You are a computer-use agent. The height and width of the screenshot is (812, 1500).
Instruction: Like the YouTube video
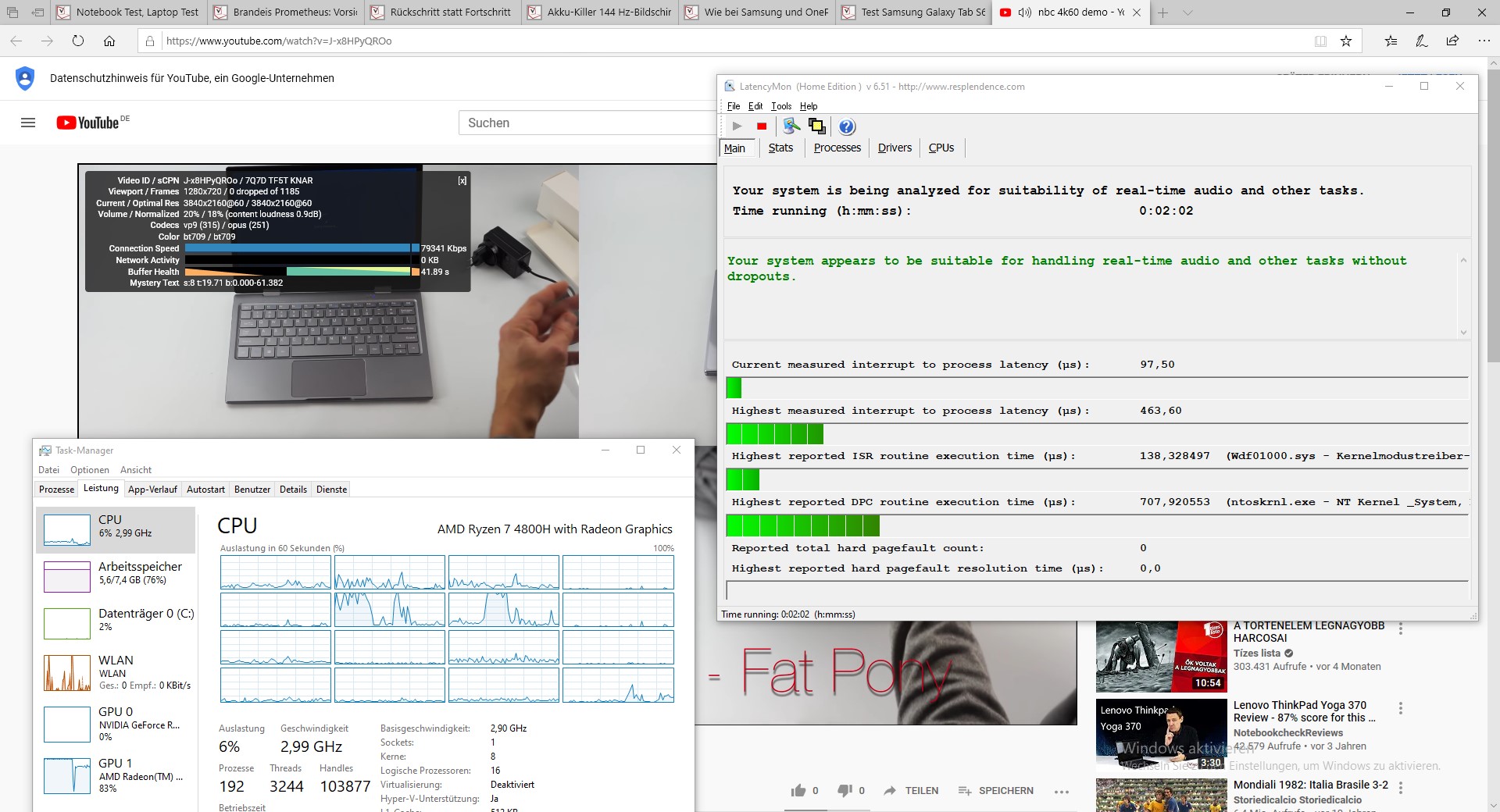(798, 791)
